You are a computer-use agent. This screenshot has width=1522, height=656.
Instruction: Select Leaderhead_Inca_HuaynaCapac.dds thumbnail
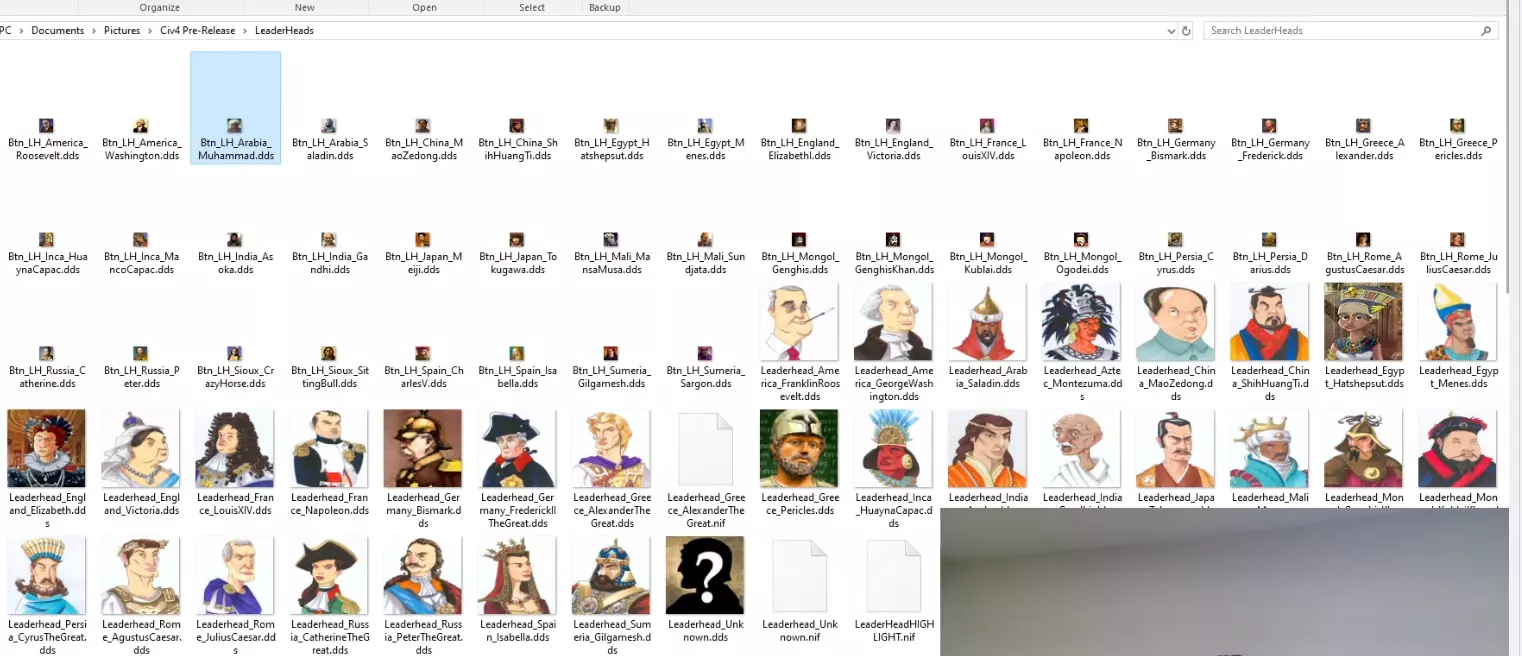(x=893, y=449)
